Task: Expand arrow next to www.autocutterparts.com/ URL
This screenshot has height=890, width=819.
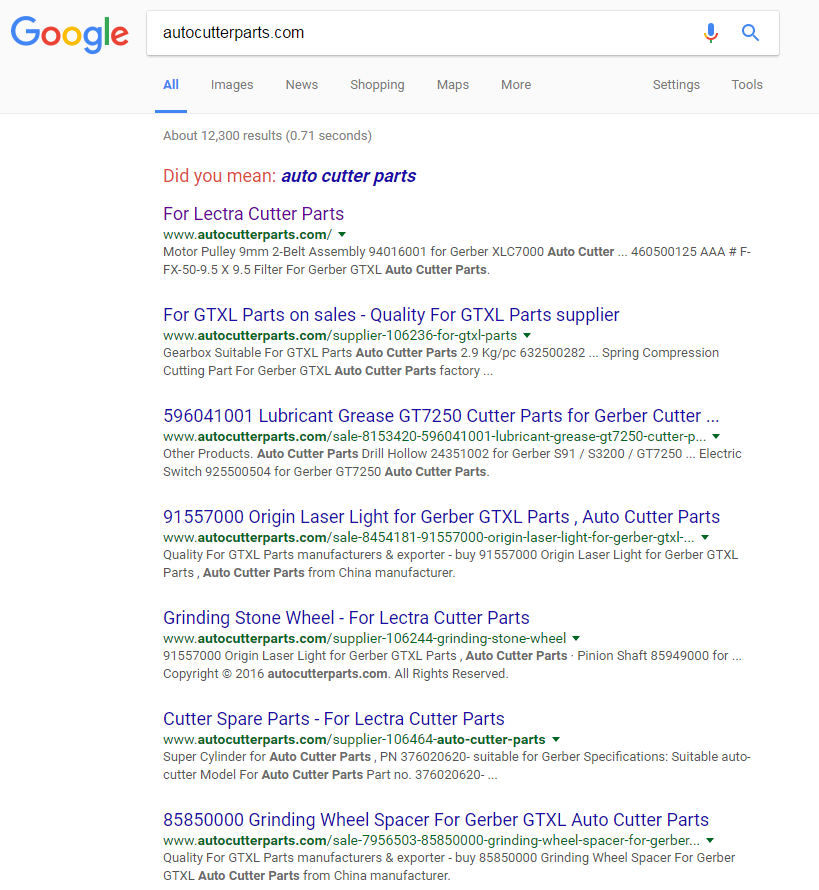Action: (x=342, y=234)
